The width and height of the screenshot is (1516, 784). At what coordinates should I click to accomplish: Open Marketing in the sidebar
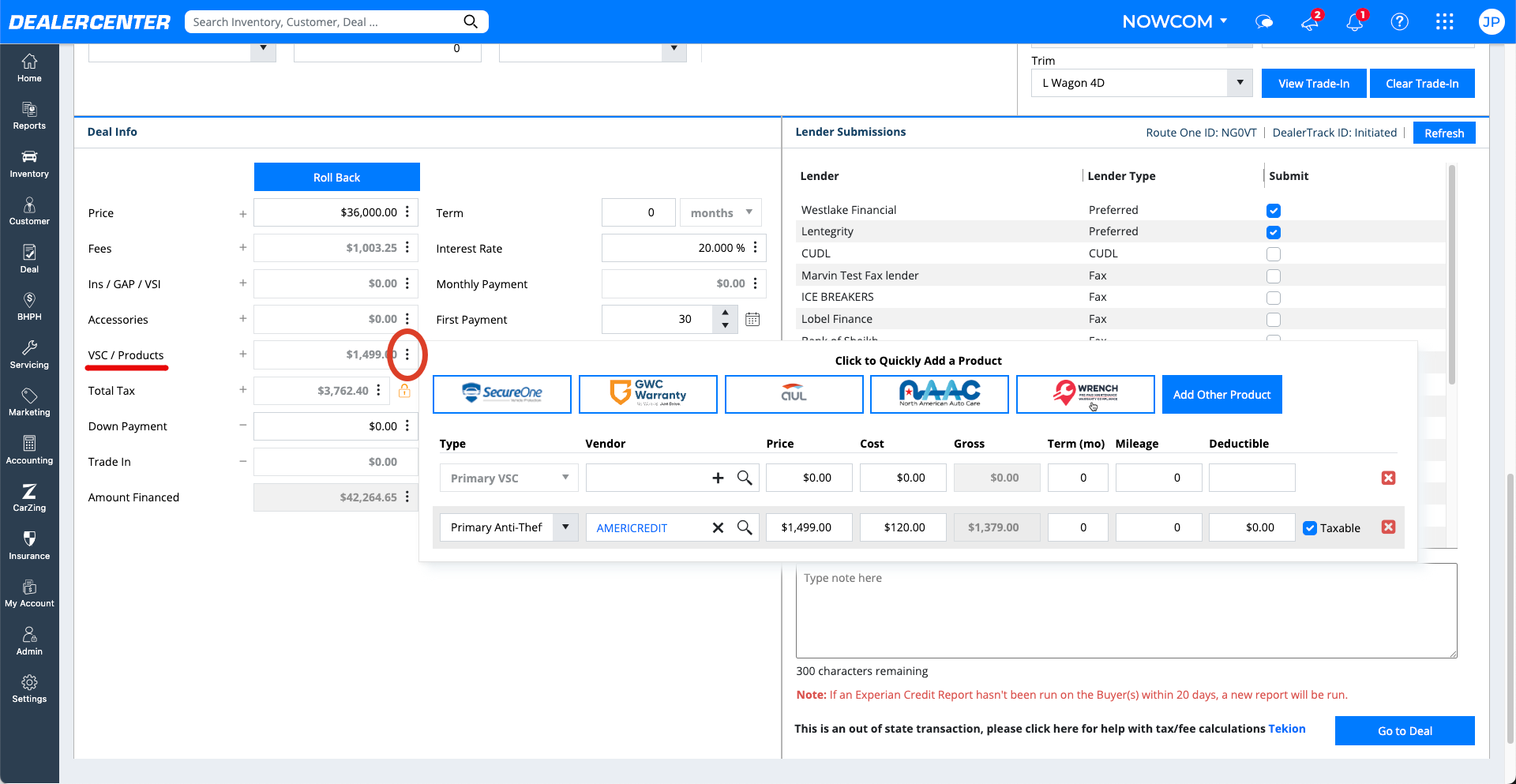point(29,403)
